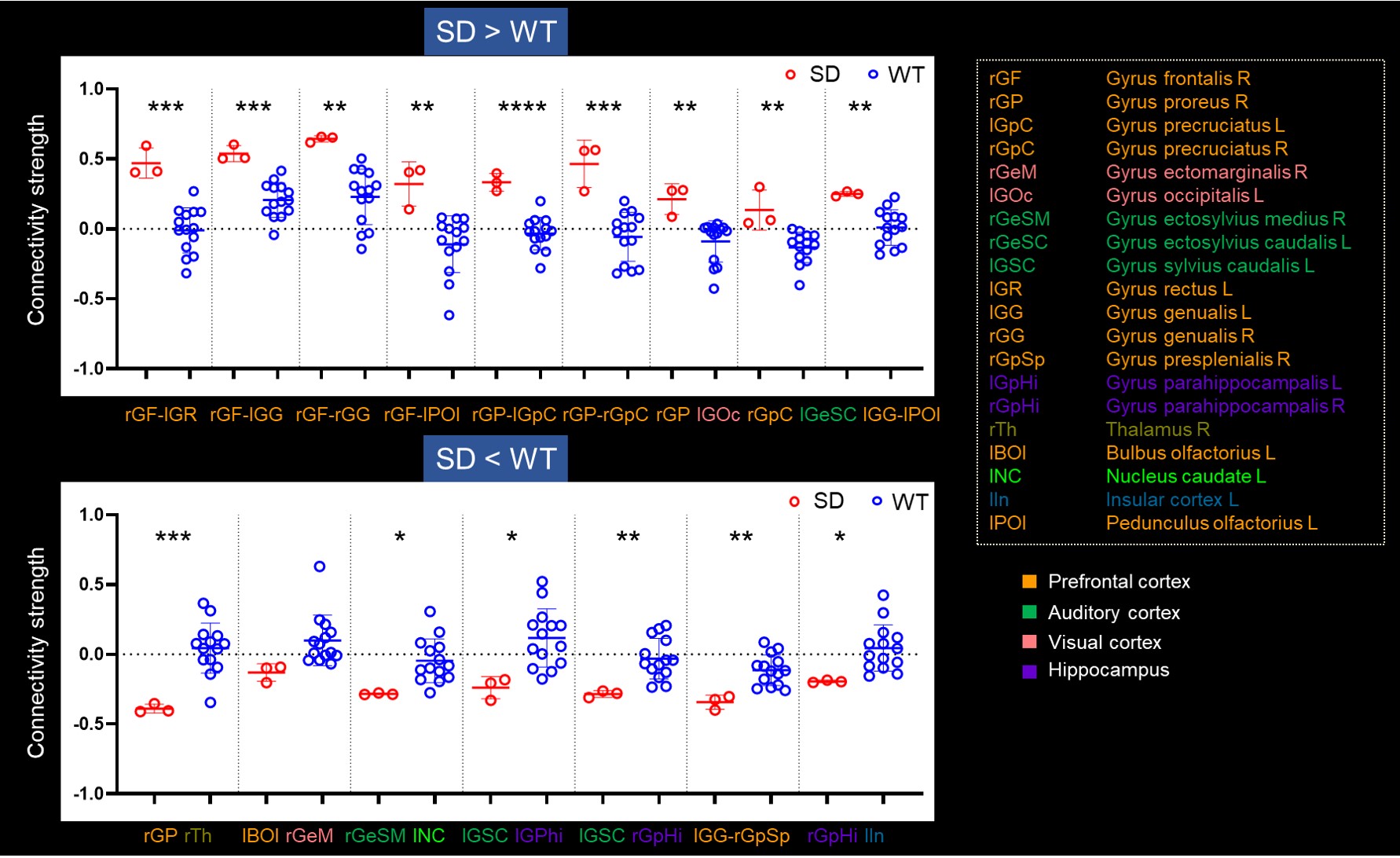Screen dimensions: 1400x858
Task: Click the lGG-rGpSp x-axis label
Action: pos(741,835)
